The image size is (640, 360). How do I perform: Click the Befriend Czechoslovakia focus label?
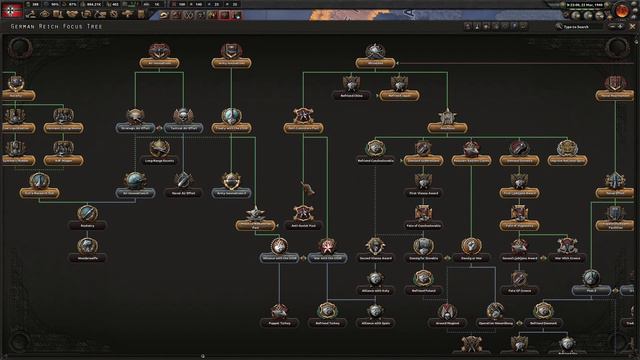(376, 161)
